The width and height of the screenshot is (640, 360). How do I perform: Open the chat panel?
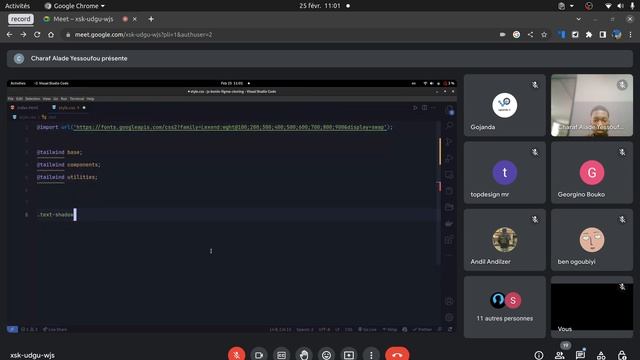click(x=580, y=355)
